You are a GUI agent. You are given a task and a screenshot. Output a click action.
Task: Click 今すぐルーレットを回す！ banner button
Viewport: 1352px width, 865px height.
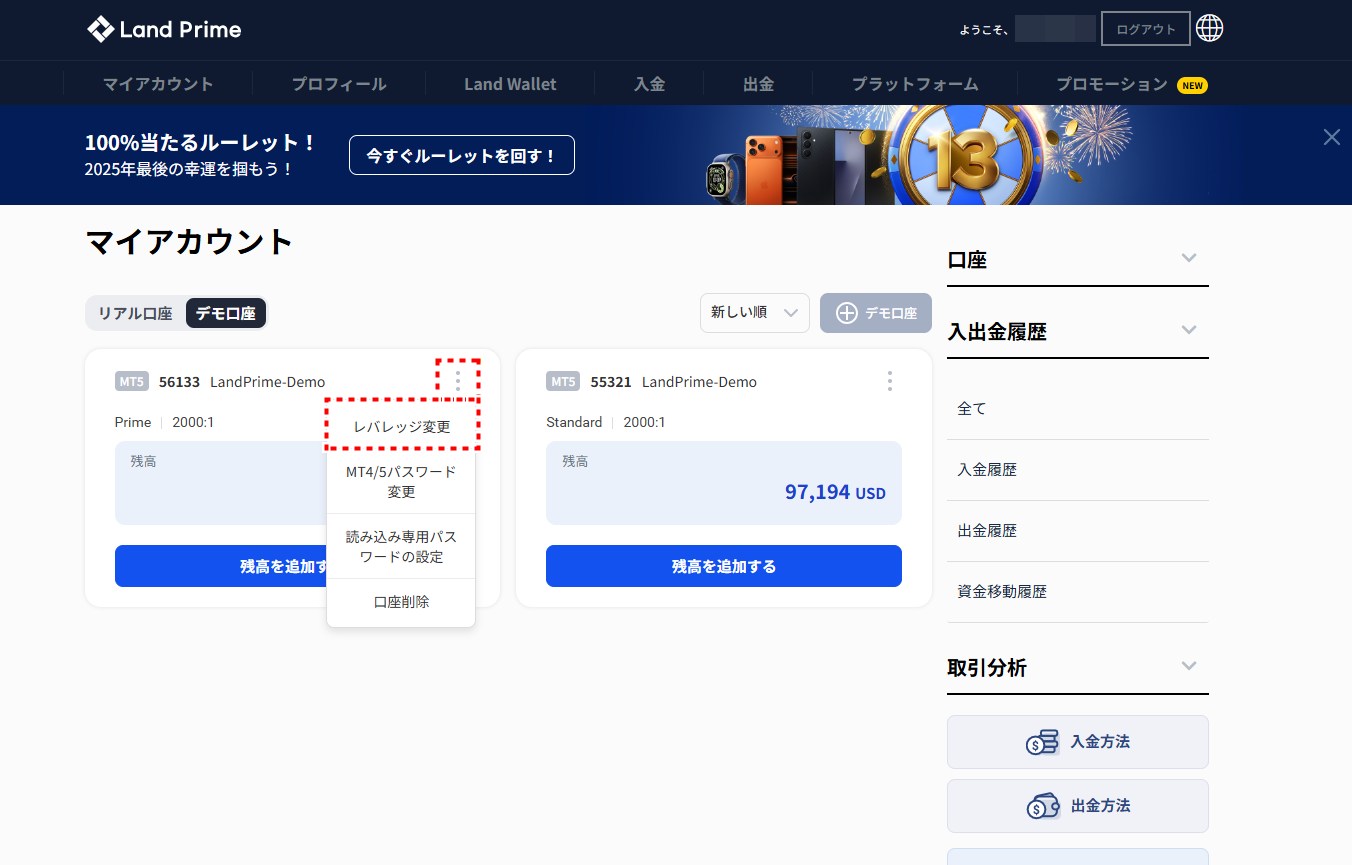pyautogui.click(x=462, y=155)
